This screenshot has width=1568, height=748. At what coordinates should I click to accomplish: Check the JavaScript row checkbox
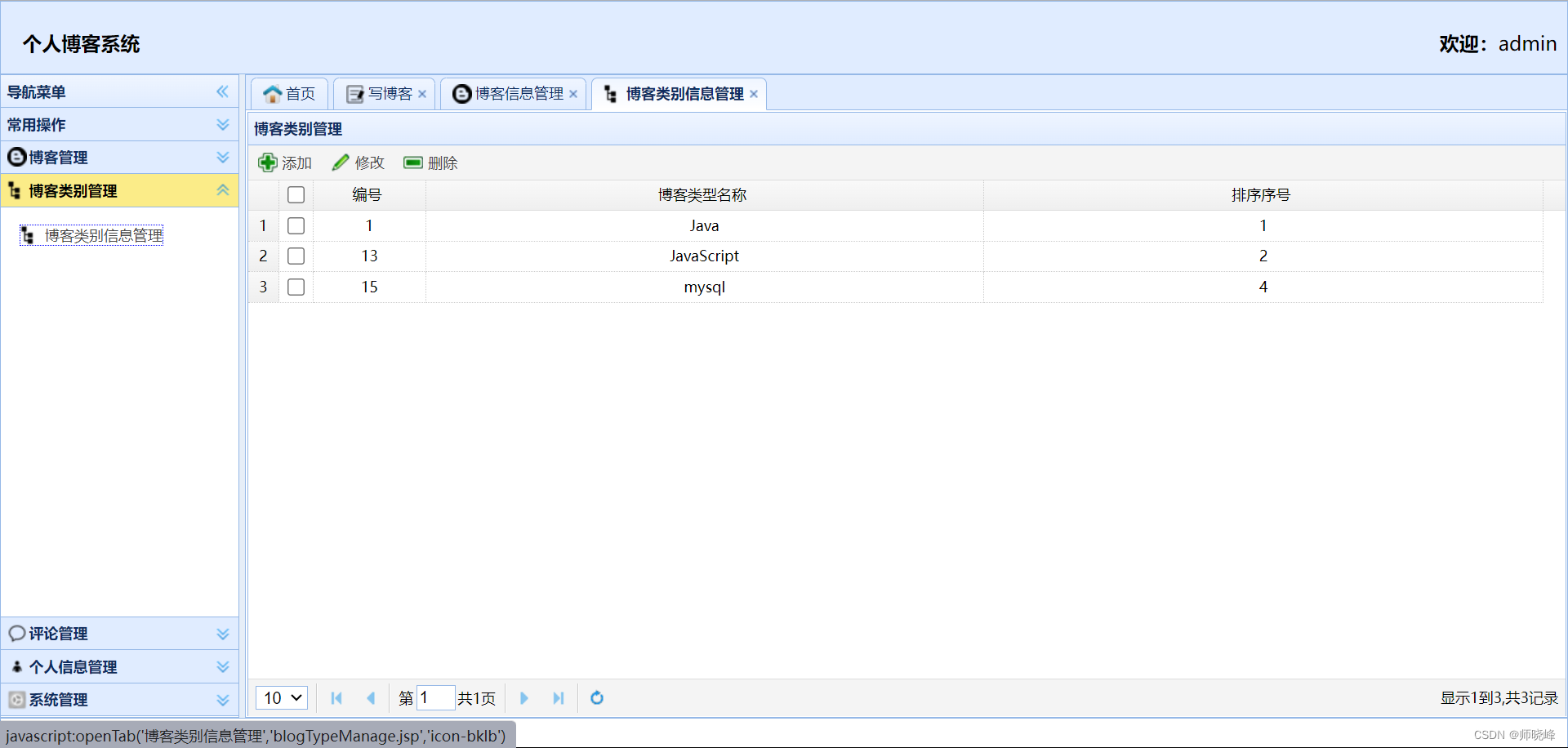coord(296,256)
